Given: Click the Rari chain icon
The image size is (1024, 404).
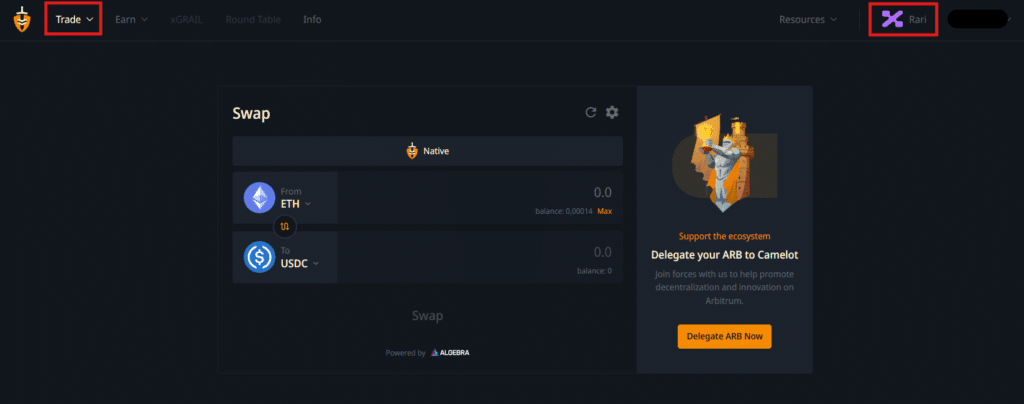Looking at the screenshot, I should 892,20.
